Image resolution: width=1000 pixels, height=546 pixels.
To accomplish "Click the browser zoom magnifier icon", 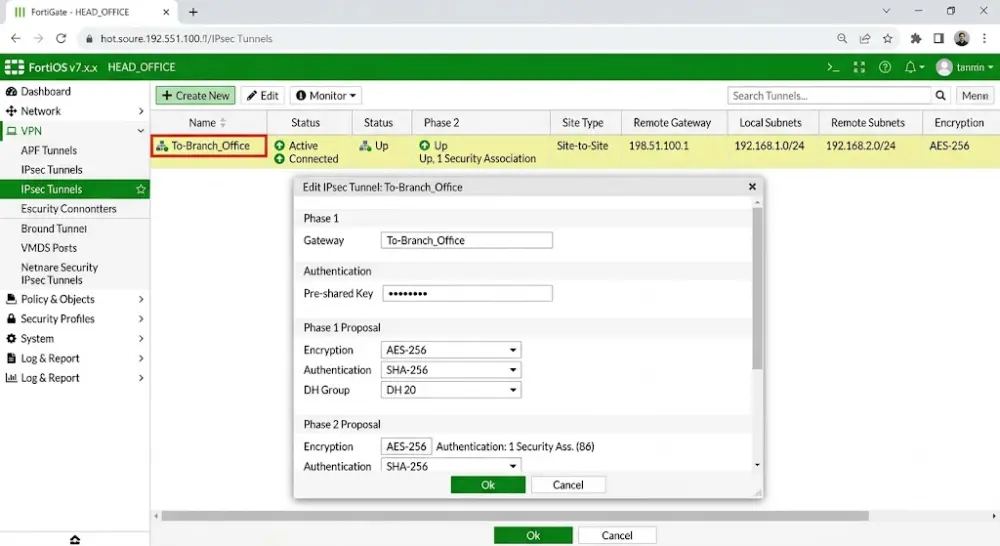I will 842,38.
